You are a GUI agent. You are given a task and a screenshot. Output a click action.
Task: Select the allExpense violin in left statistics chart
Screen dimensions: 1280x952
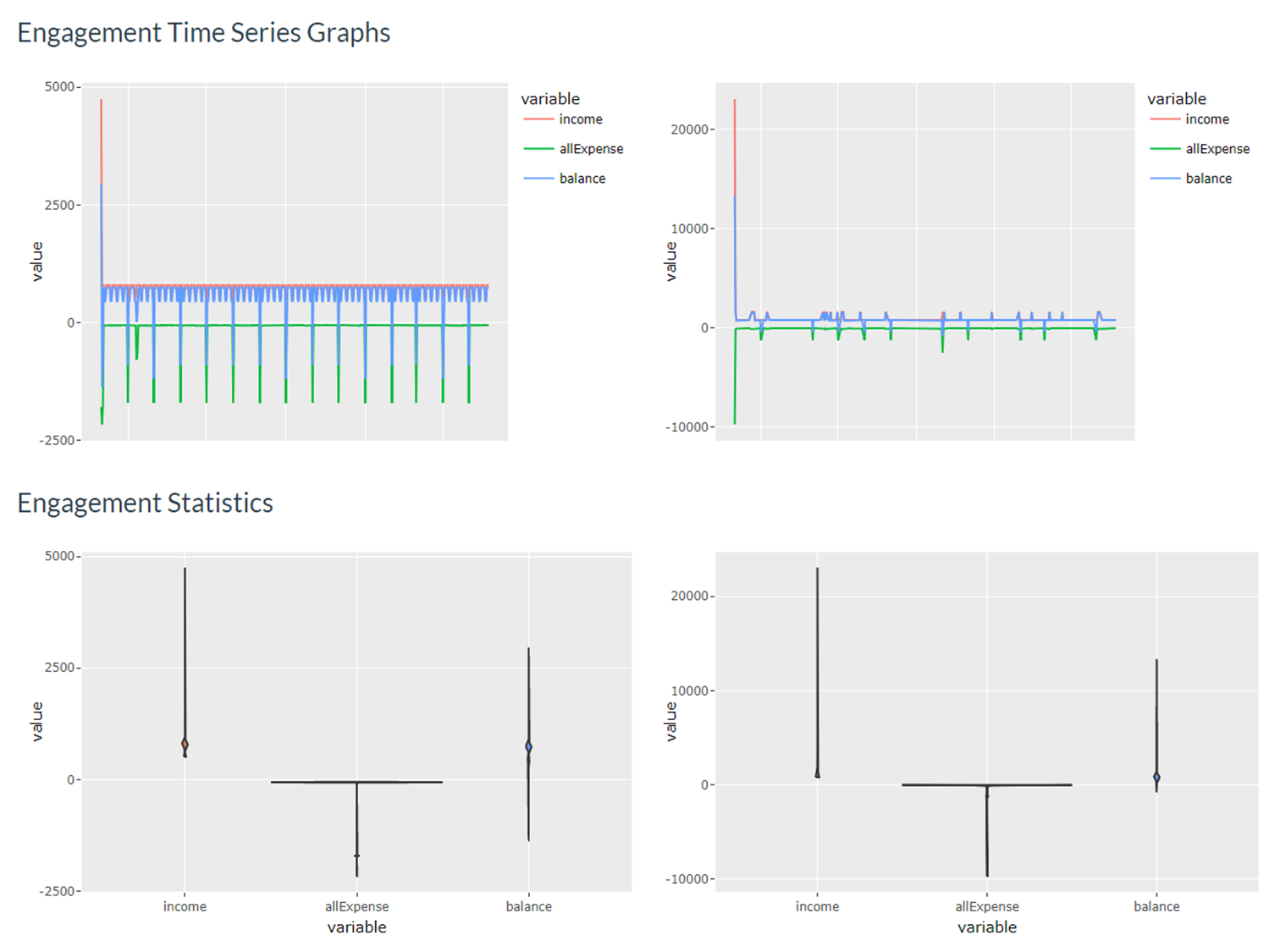[356, 783]
